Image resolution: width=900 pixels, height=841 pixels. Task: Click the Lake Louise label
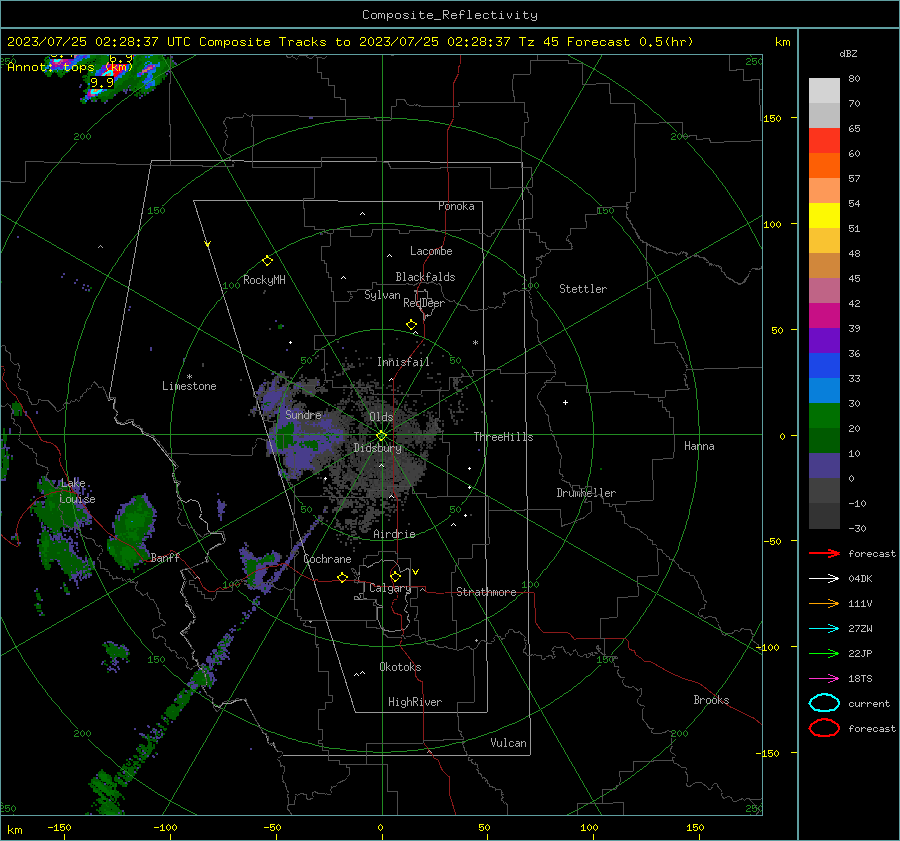[x=77, y=491]
